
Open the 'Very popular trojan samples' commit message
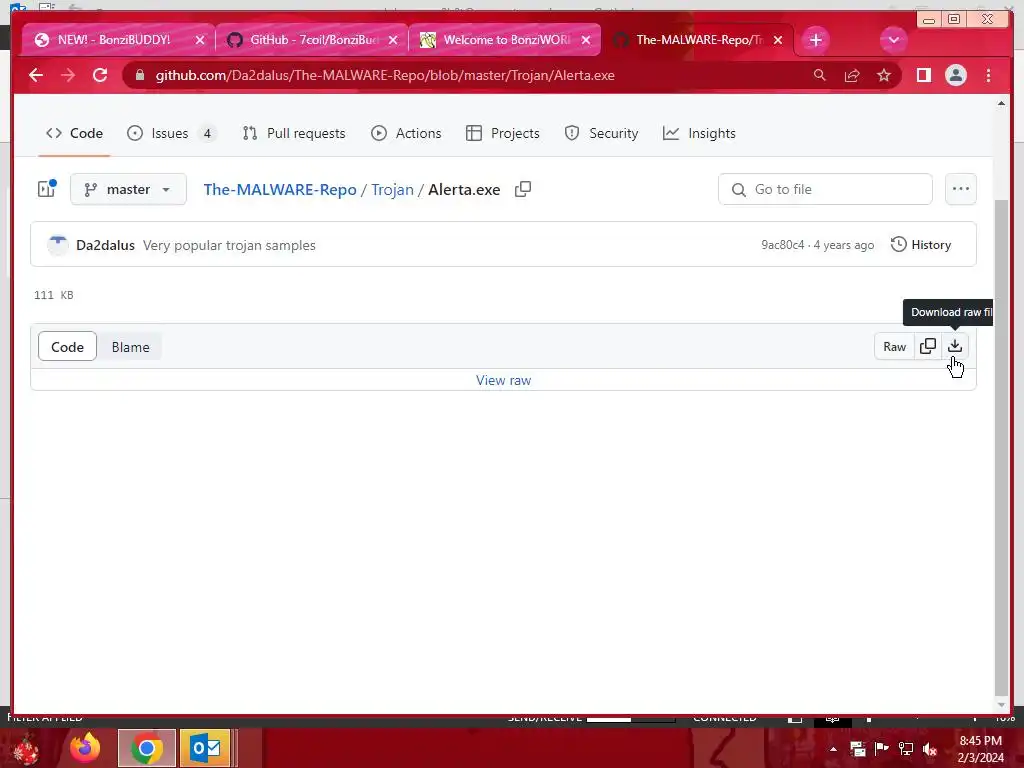229,245
